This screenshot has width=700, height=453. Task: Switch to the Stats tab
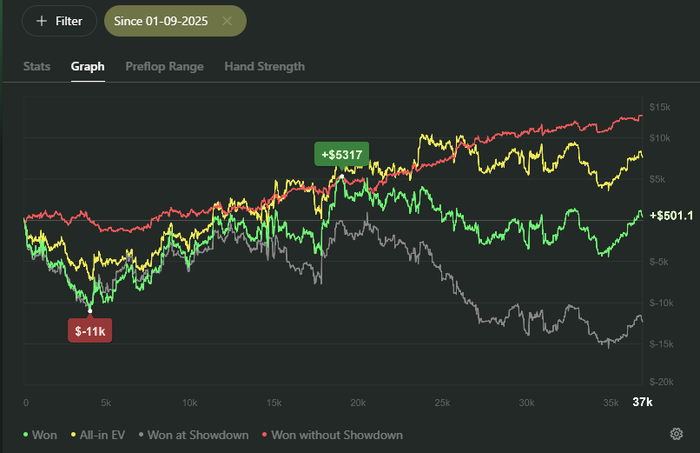pyautogui.click(x=37, y=66)
